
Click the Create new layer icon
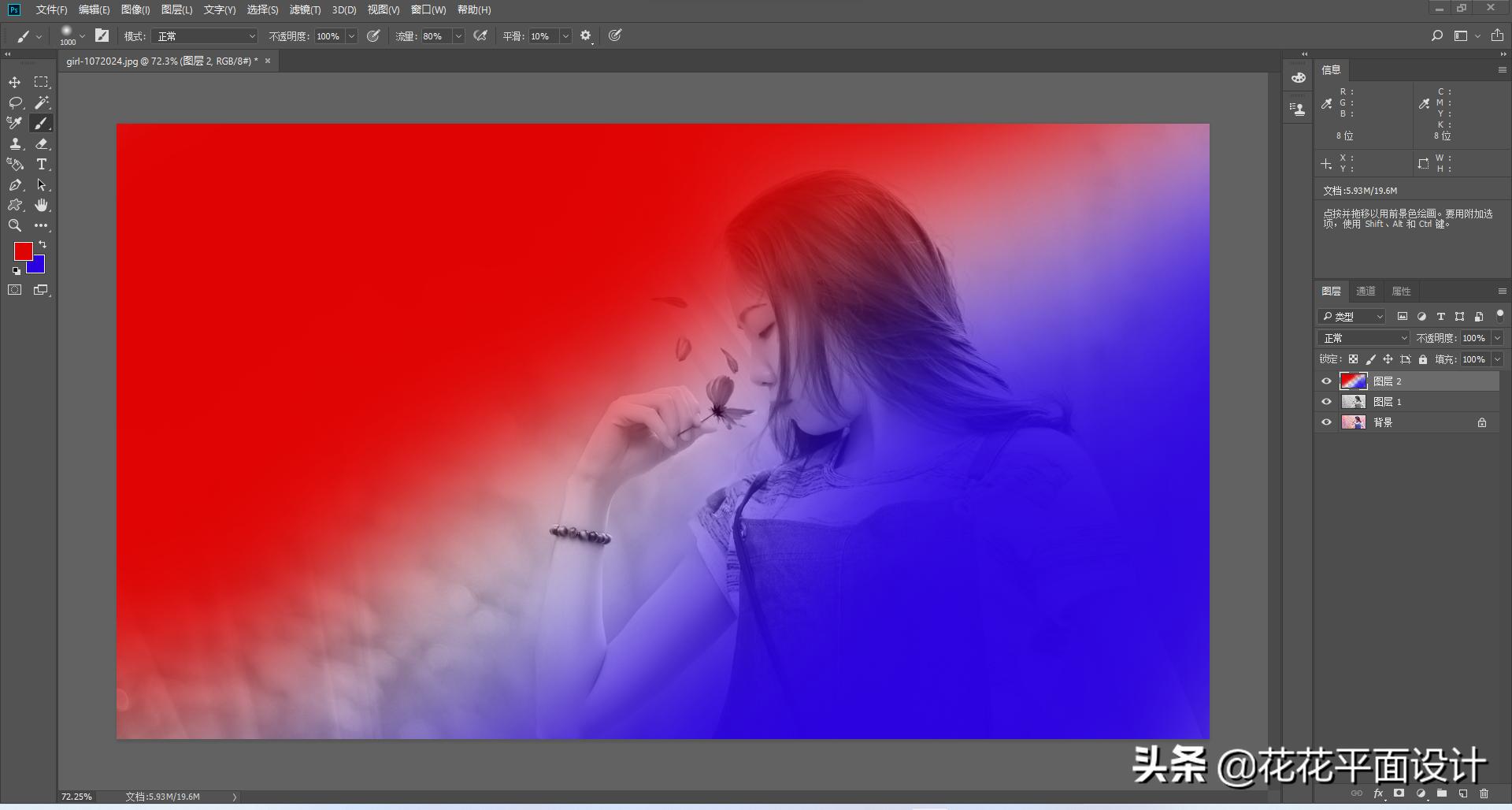(1462, 794)
